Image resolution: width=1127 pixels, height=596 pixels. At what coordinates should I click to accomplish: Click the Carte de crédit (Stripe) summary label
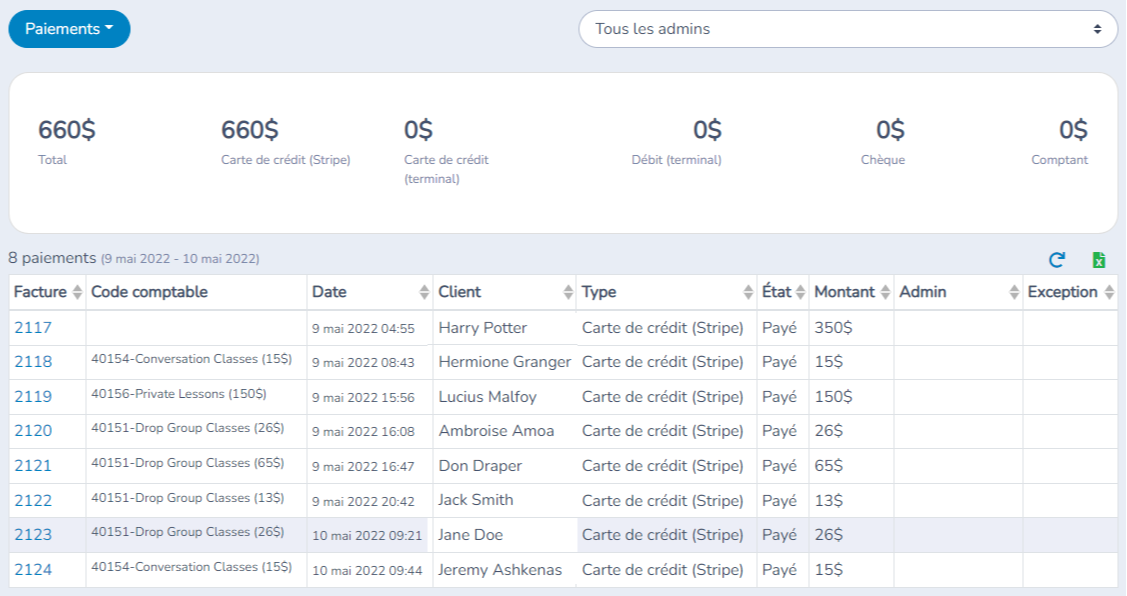[x=285, y=160]
